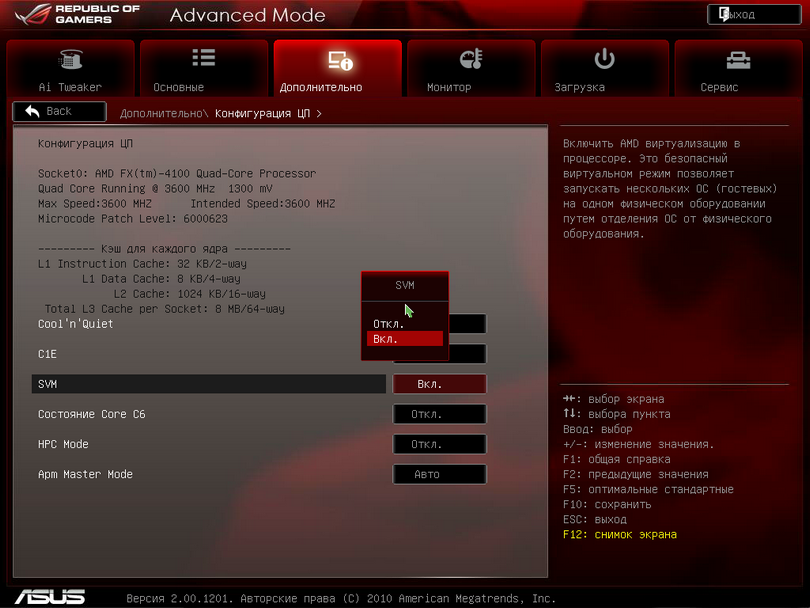
Task: Select Откл. in the SVM popup
Action: click(389, 324)
